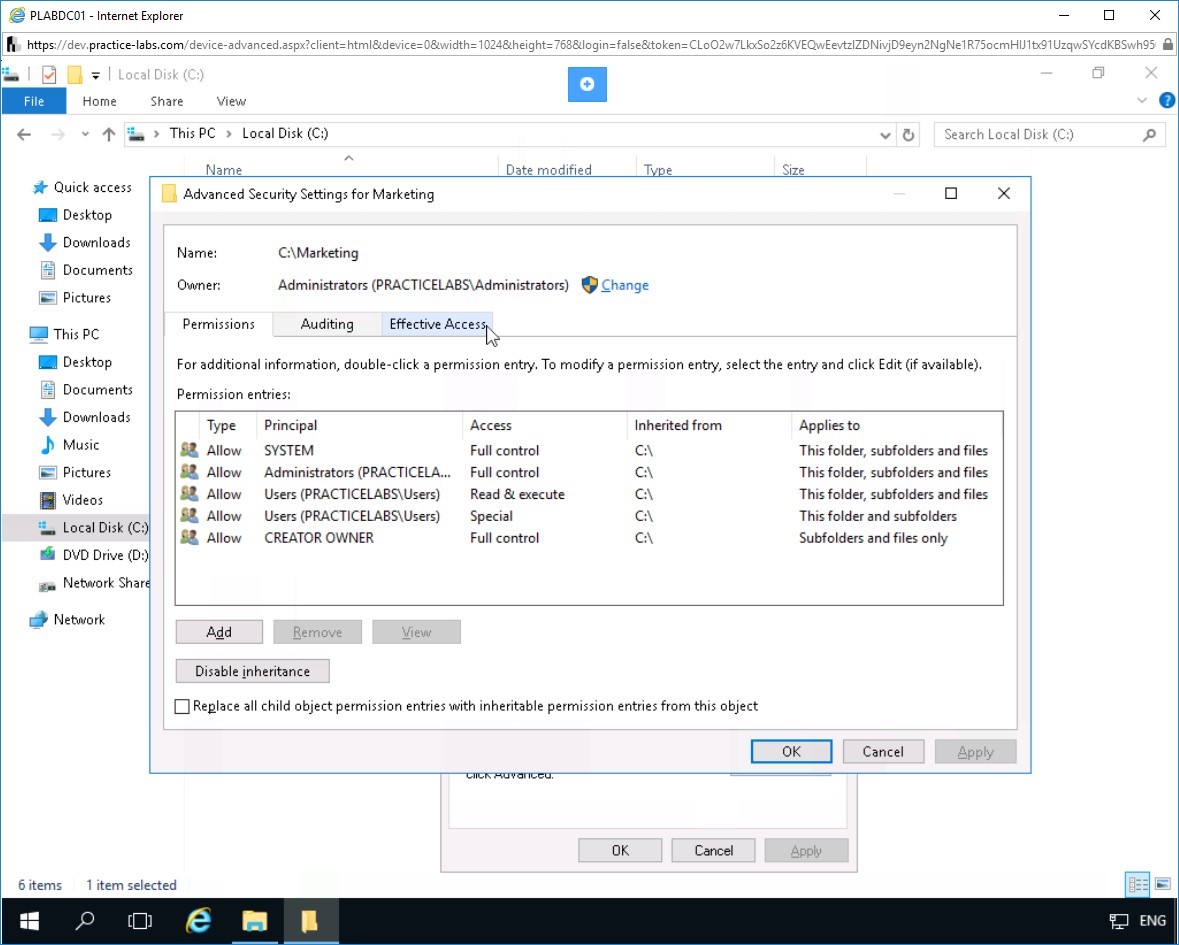Navigate back in File Explorer

(24, 135)
